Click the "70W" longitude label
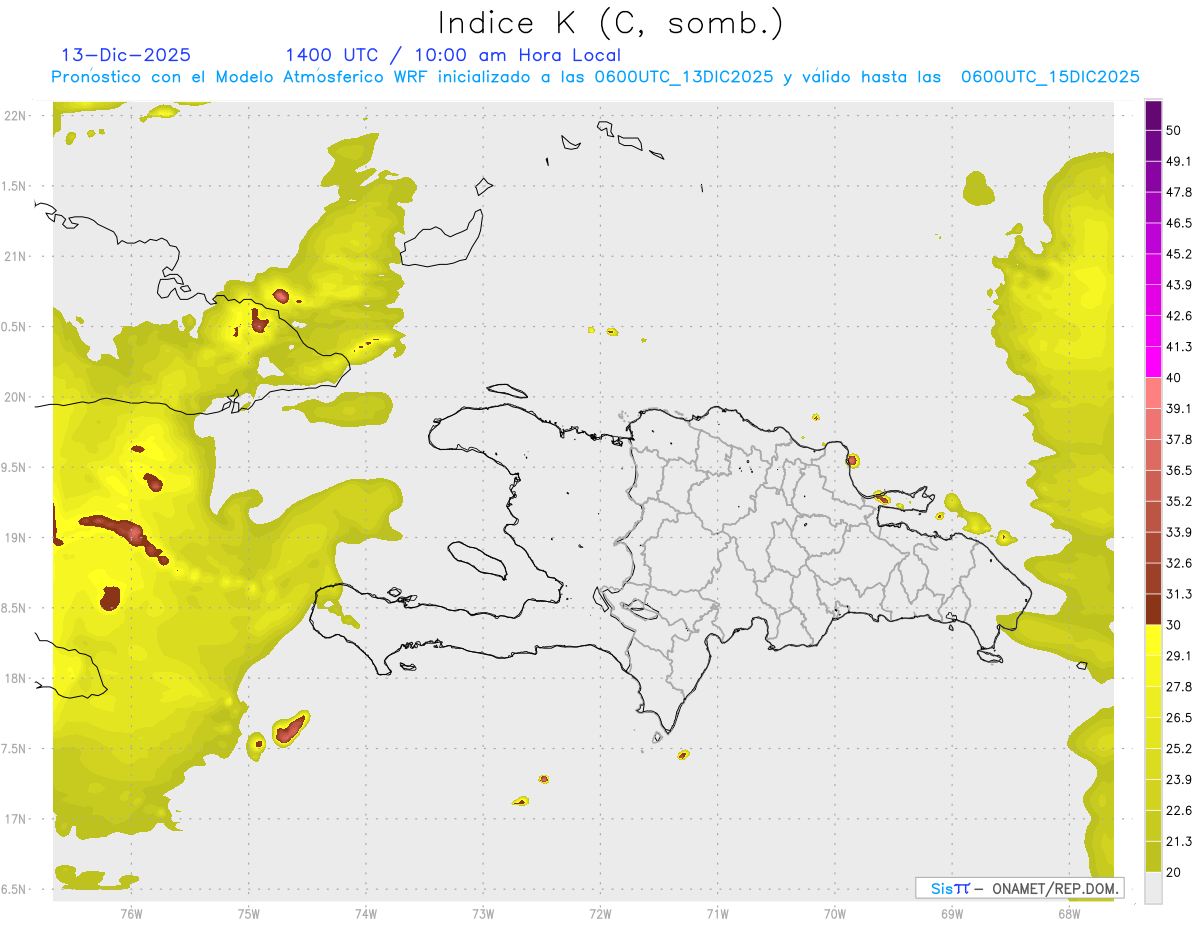Screen dimensions: 1200x927 (835, 913)
